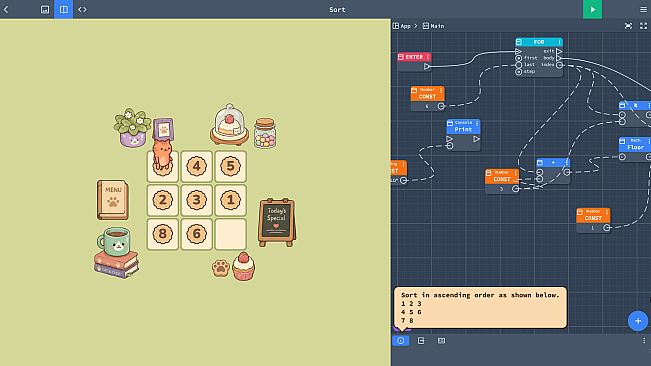The image size is (651, 366).
Task: Click the FOR node exit port
Action: [560, 51]
